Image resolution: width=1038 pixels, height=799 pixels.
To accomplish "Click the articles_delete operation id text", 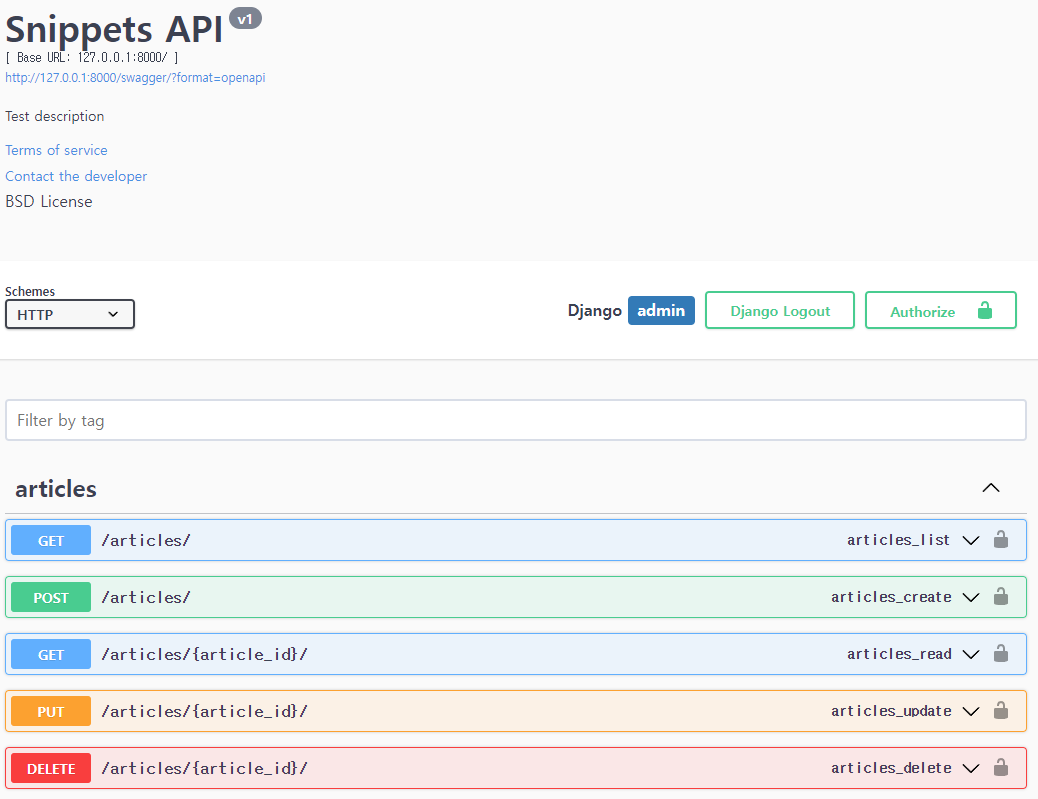I will point(891,768).
